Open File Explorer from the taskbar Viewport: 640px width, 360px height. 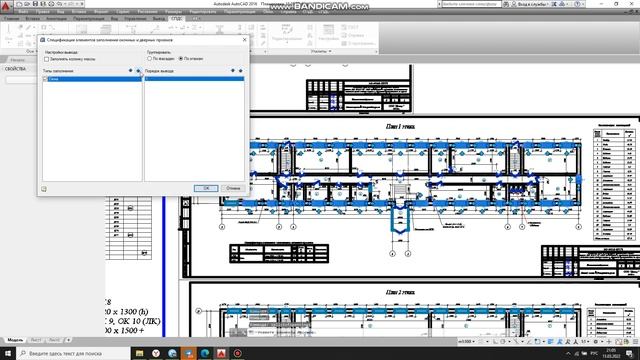tap(140, 353)
